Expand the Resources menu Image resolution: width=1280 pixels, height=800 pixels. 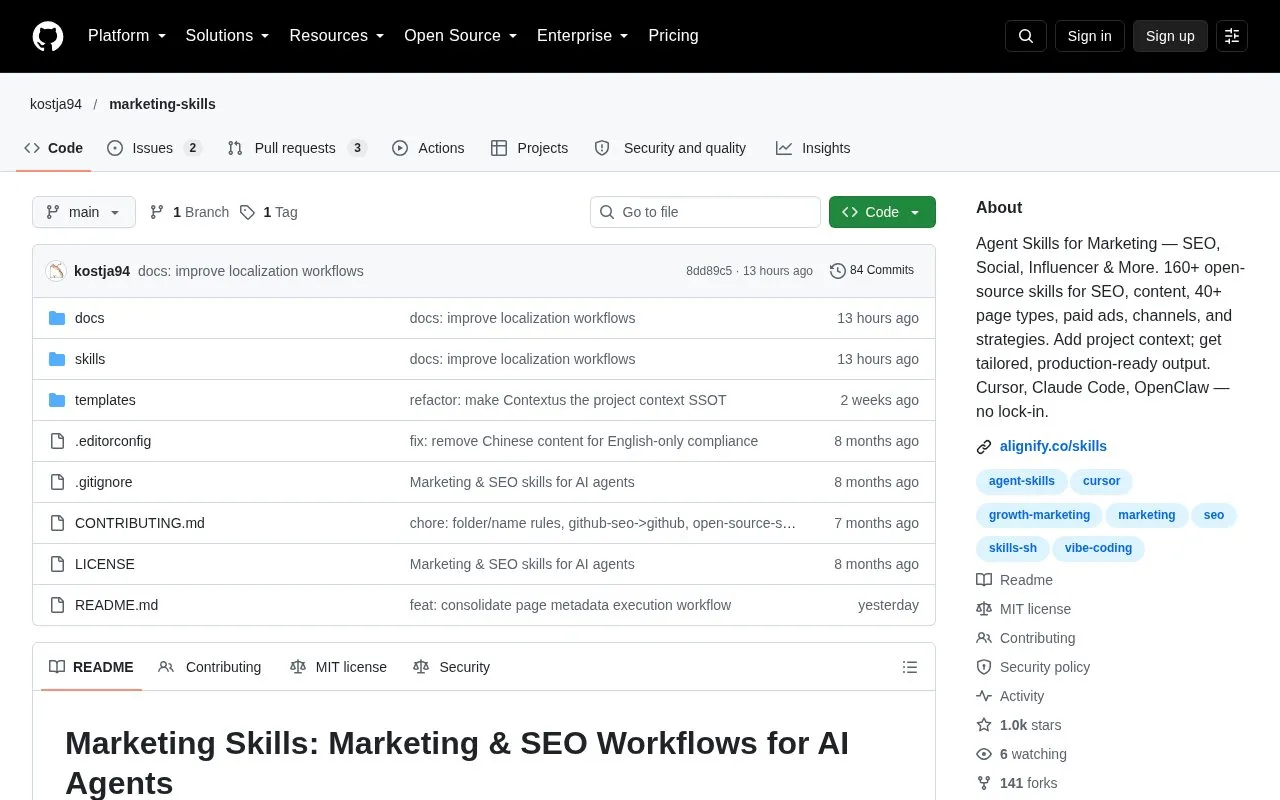click(x=337, y=36)
